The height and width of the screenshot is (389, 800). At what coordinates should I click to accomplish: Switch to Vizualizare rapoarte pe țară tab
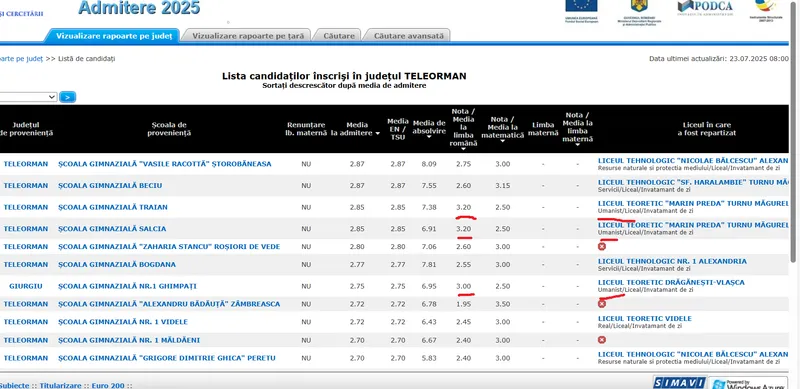pos(248,36)
